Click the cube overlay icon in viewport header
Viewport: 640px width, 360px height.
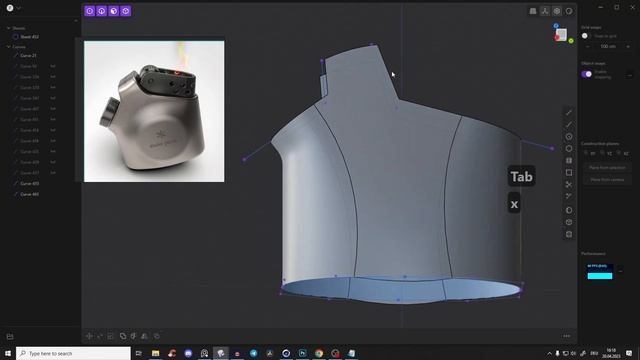pos(557,11)
